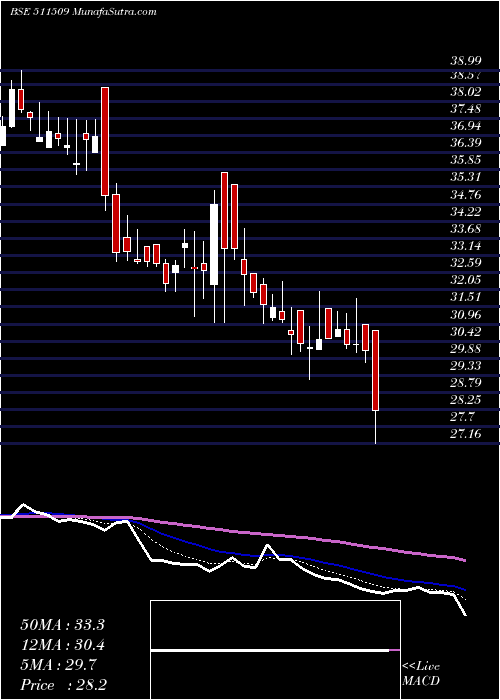Click the BSE 511509 MunafaSutra.com title text

coord(83,12)
